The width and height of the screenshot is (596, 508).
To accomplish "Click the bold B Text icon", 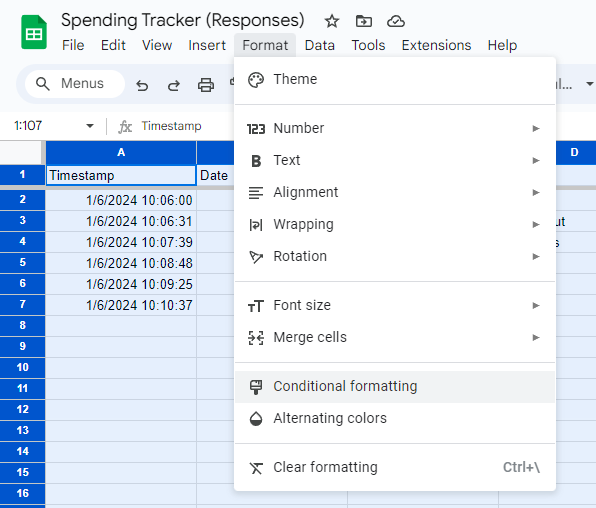I will 256,161.
